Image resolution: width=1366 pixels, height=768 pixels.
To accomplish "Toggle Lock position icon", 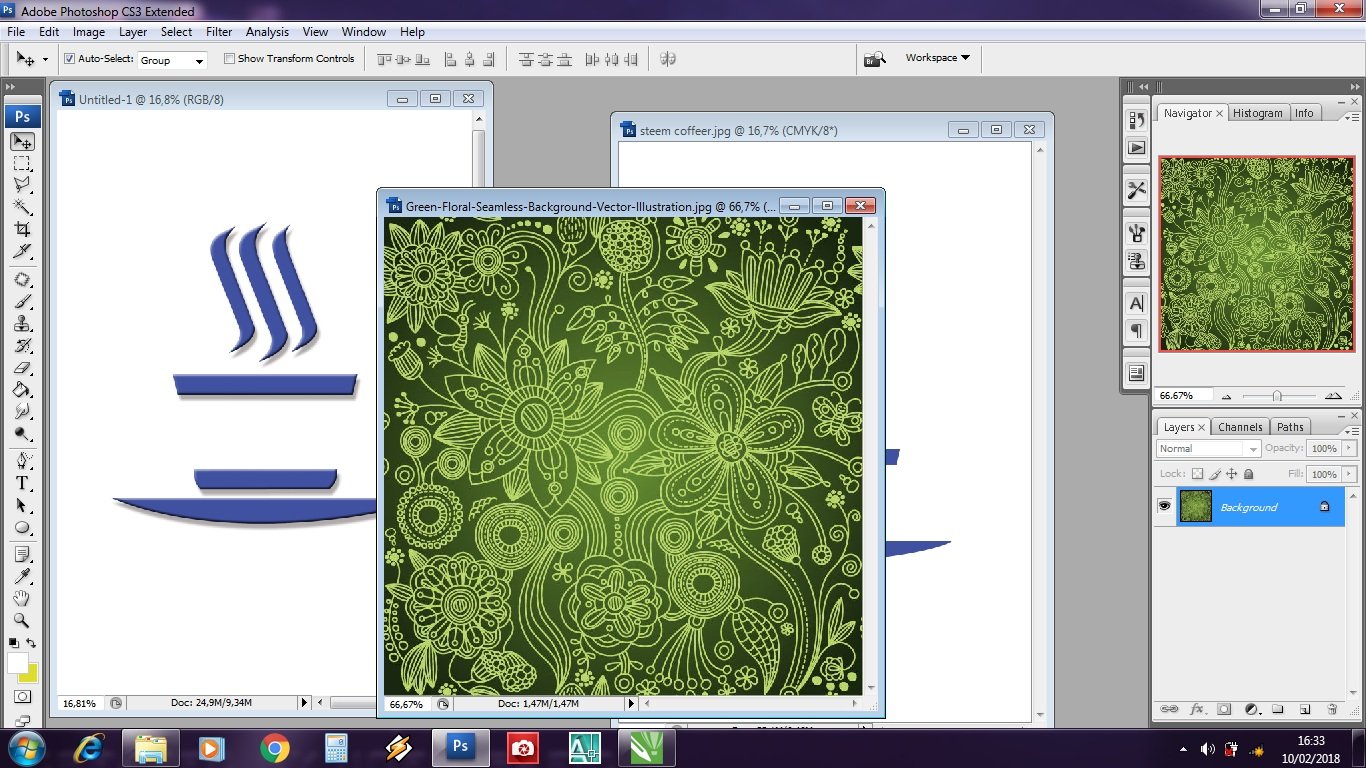I will click(1232, 474).
